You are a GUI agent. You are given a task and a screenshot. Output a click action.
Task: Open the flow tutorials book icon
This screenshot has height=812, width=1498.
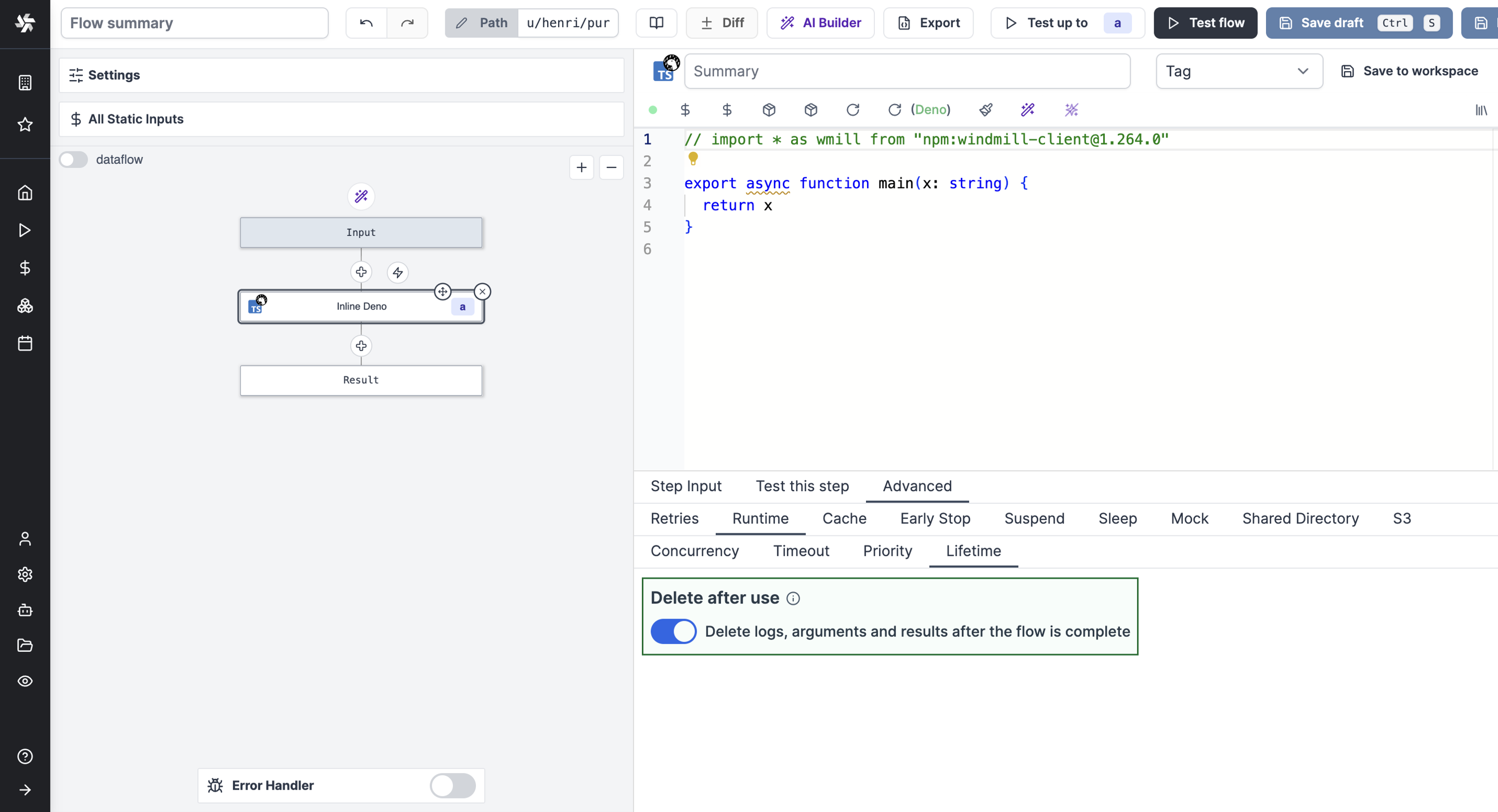[656, 23]
